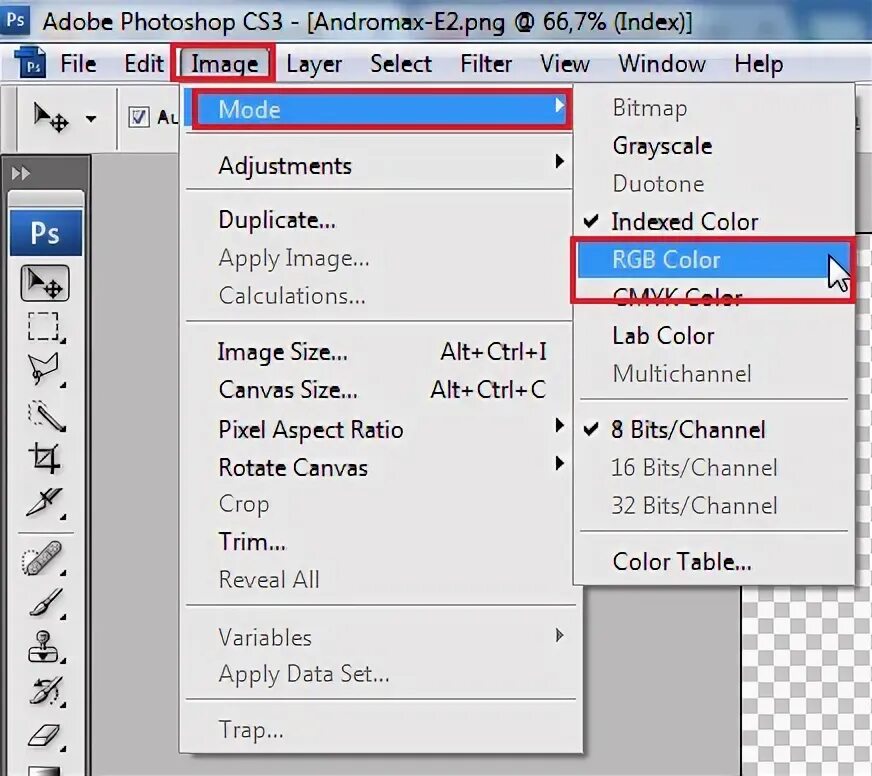Image resolution: width=872 pixels, height=776 pixels.
Task: Open the Window menu
Action: (662, 63)
